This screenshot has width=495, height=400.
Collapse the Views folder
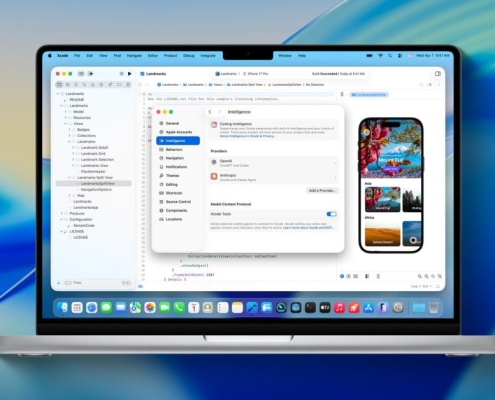click(65, 124)
